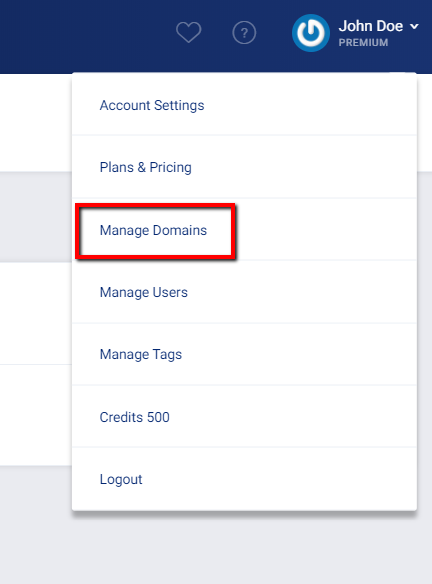Go to Plans & Pricing
The width and height of the screenshot is (432, 584).
tap(146, 168)
